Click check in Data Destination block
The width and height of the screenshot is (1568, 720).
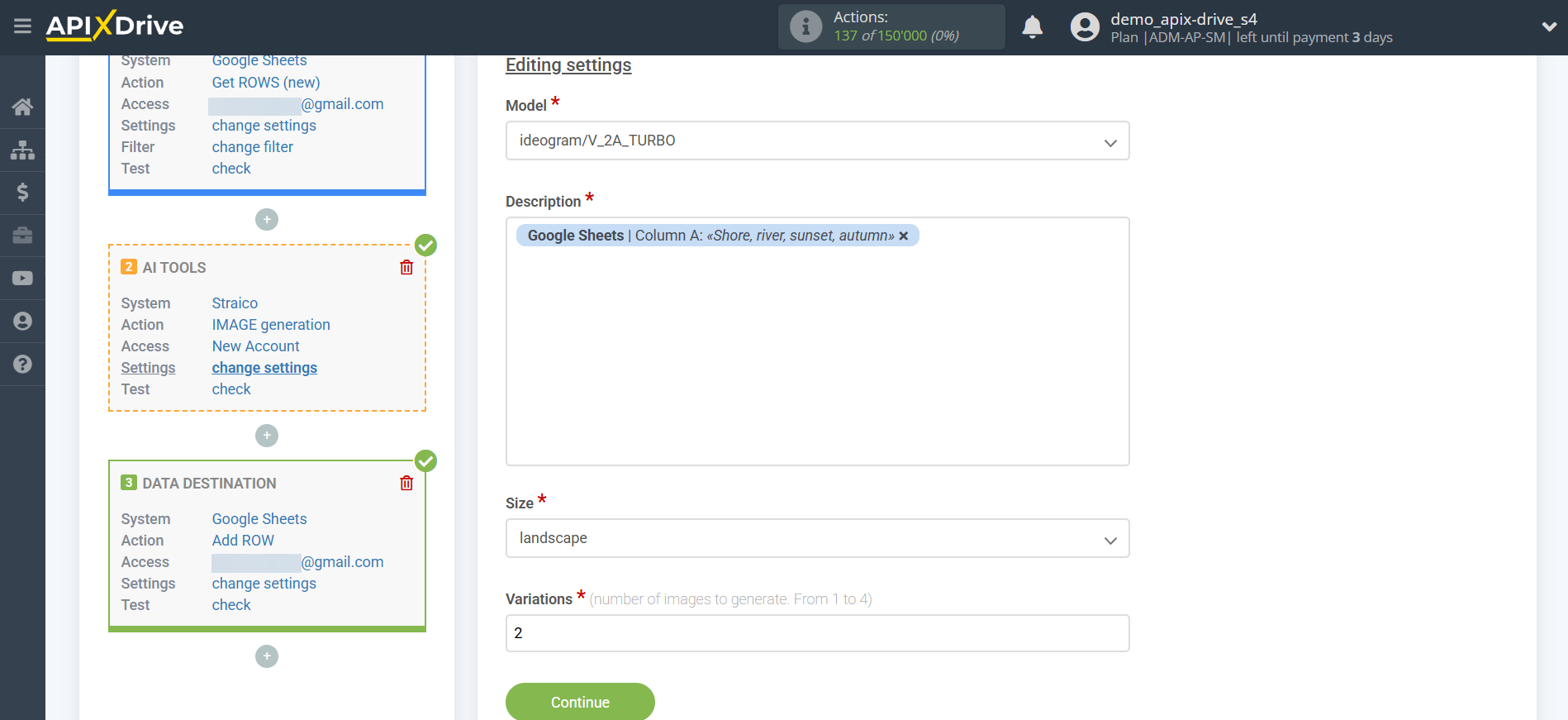[231, 605]
